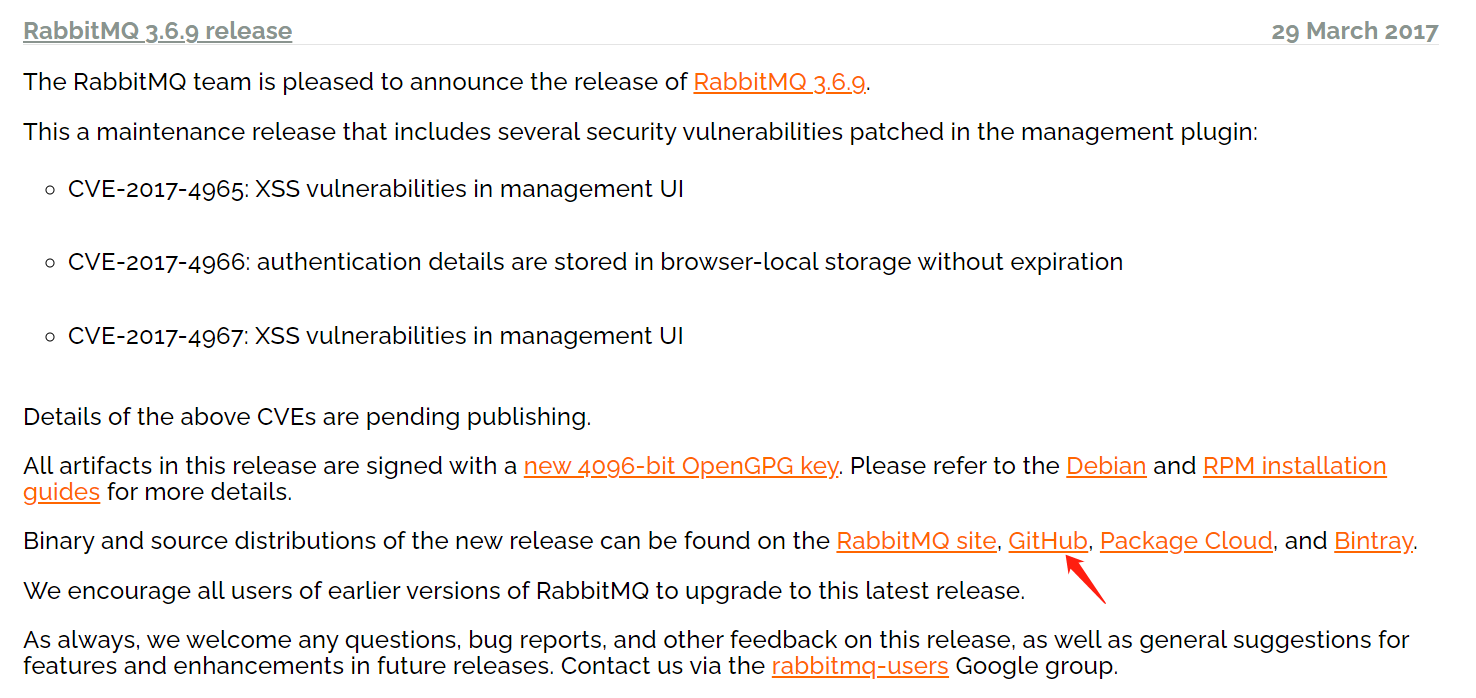Viewport: 1476px width, 698px height.
Task: Click the 'Details of the above CVEs' sentence
Action: pyautogui.click(x=306, y=417)
